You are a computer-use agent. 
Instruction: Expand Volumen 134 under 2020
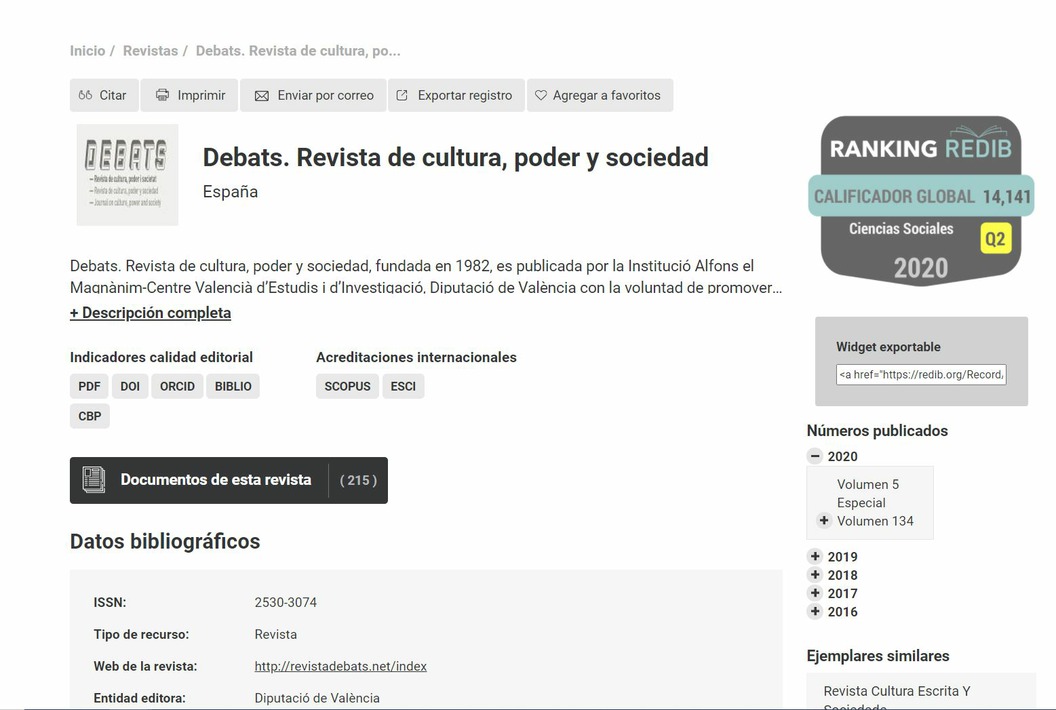pos(823,520)
